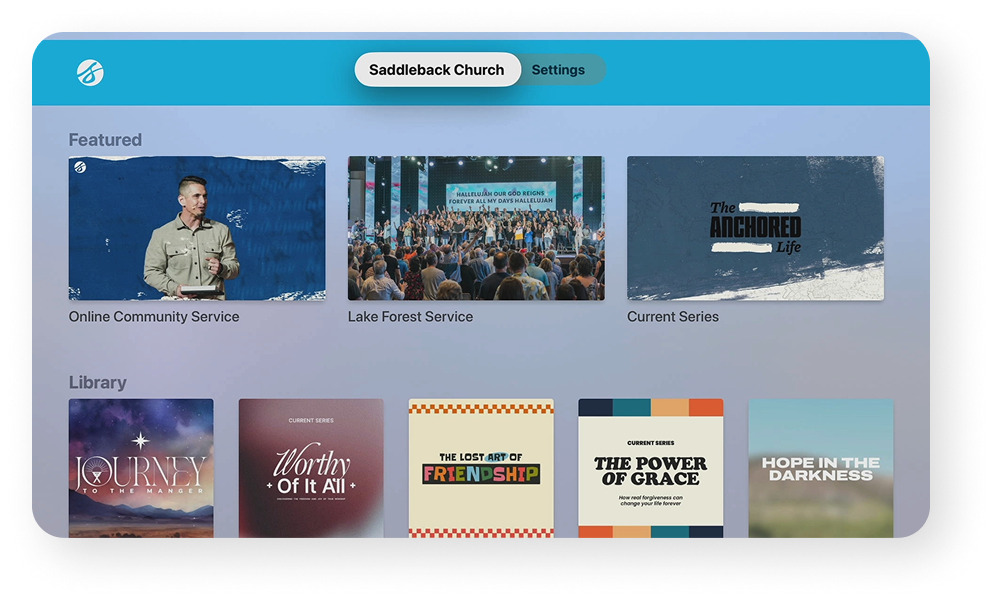Open Journey to the Manger series
The width and height of the screenshot is (994, 602).
[x=141, y=468]
